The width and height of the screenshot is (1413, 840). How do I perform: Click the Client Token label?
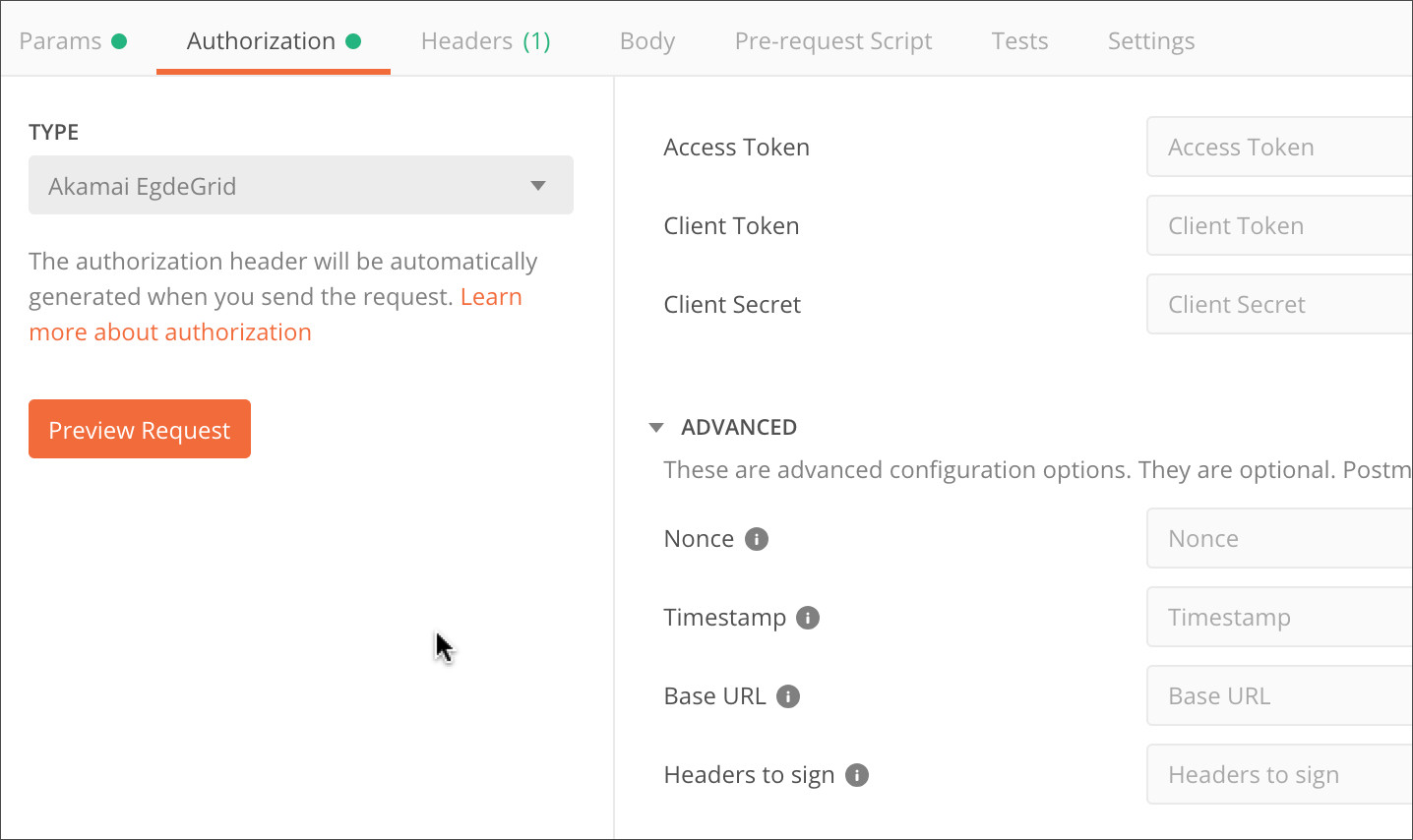(x=731, y=225)
